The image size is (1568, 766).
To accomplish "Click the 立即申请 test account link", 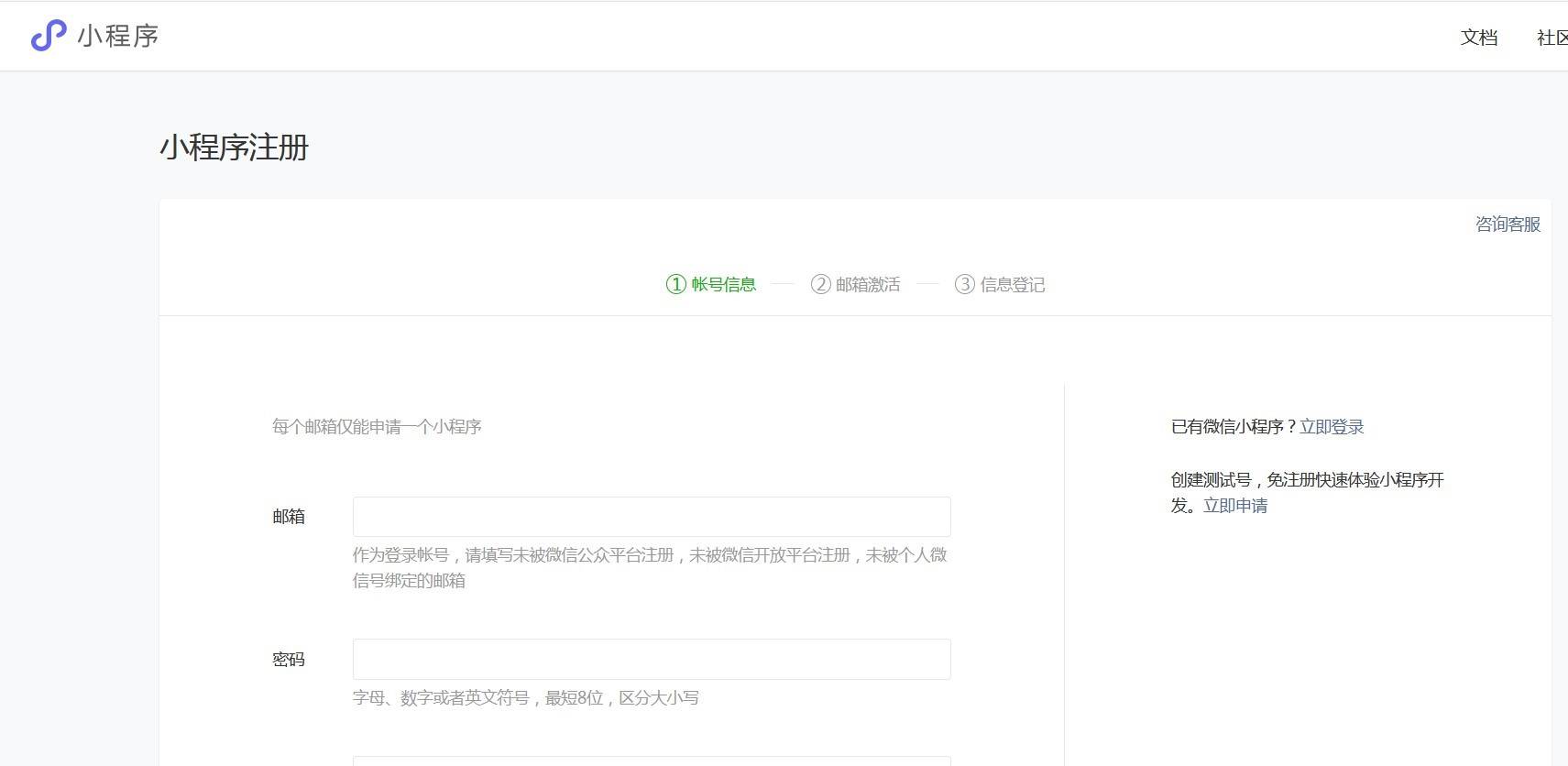I will (1234, 506).
